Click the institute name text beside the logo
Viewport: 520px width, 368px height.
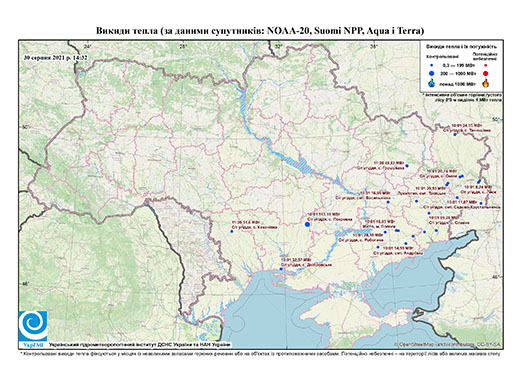click(x=140, y=344)
